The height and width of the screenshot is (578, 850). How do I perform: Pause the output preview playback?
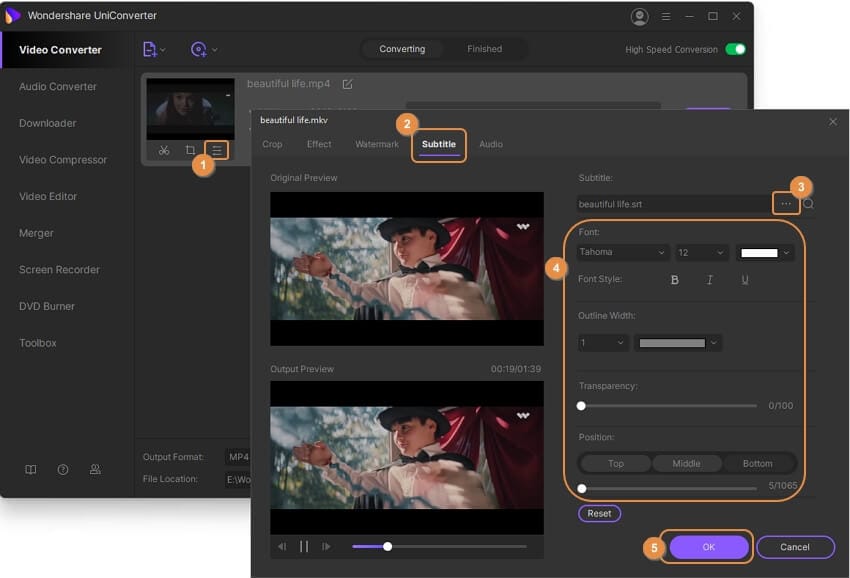(x=304, y=547)
